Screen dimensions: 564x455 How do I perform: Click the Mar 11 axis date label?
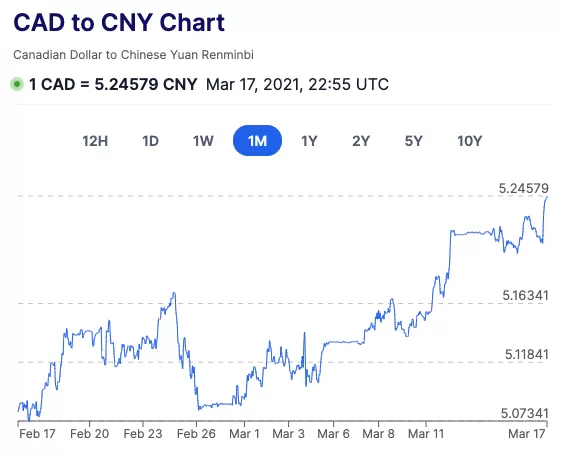coord(426,434)
